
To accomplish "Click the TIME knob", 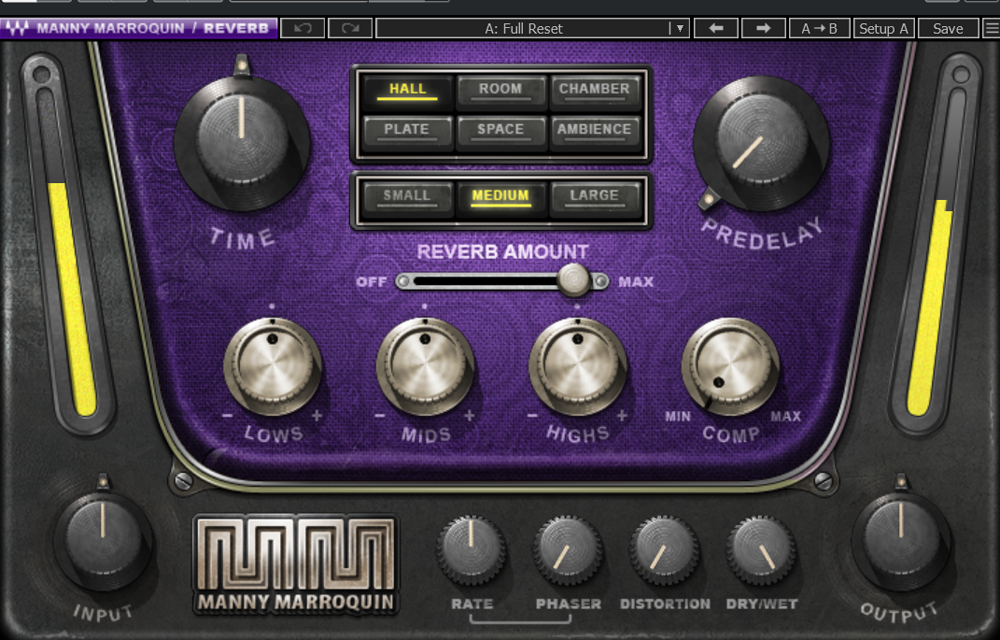I will (242, 142).
